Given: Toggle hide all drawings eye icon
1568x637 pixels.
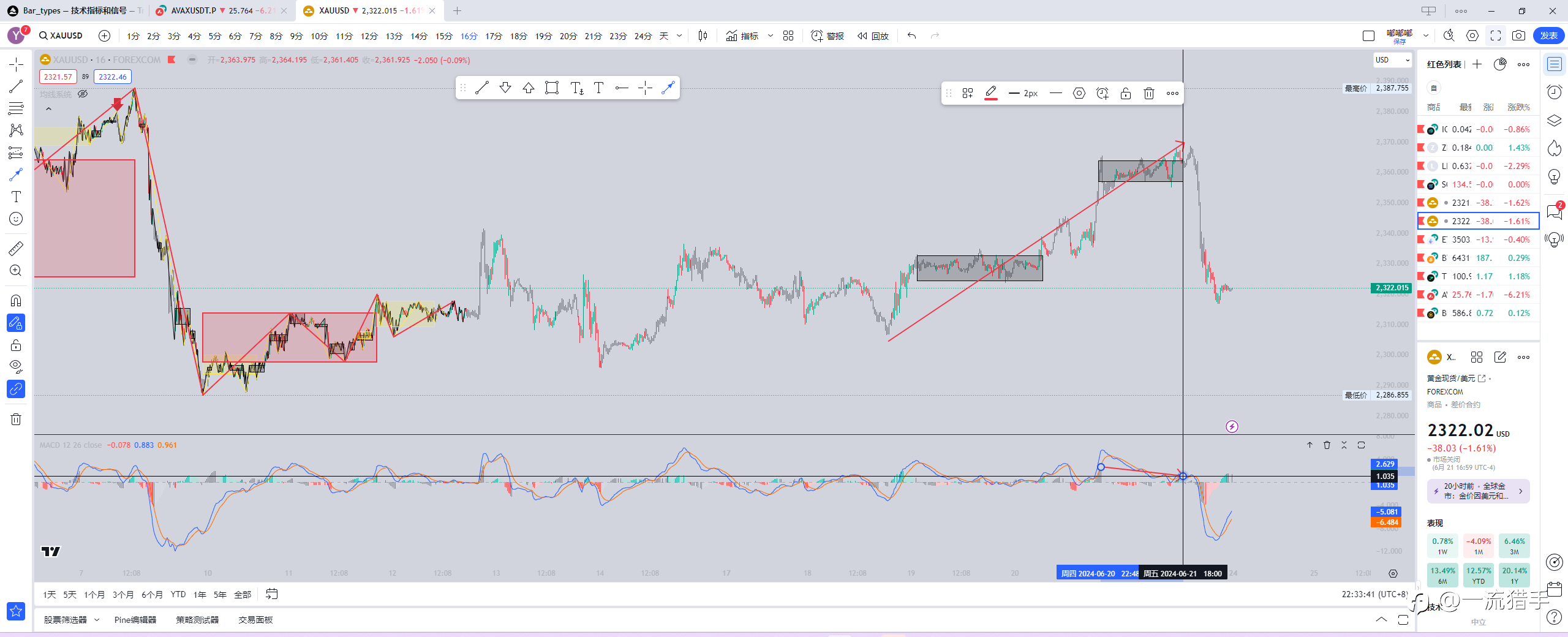Looking at the screenshot, I should 16,367.
